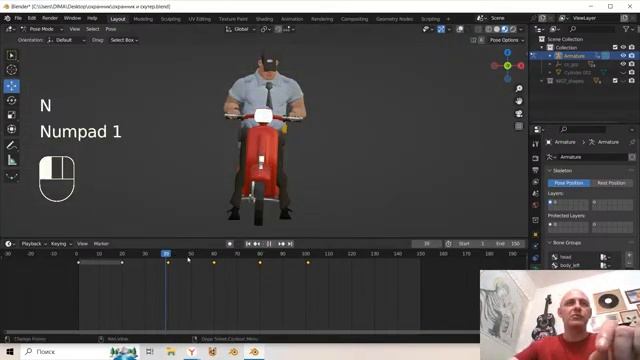Disable Armature render camera icon
Viewport: 640px width, 360px height.
tap(632, 56)
